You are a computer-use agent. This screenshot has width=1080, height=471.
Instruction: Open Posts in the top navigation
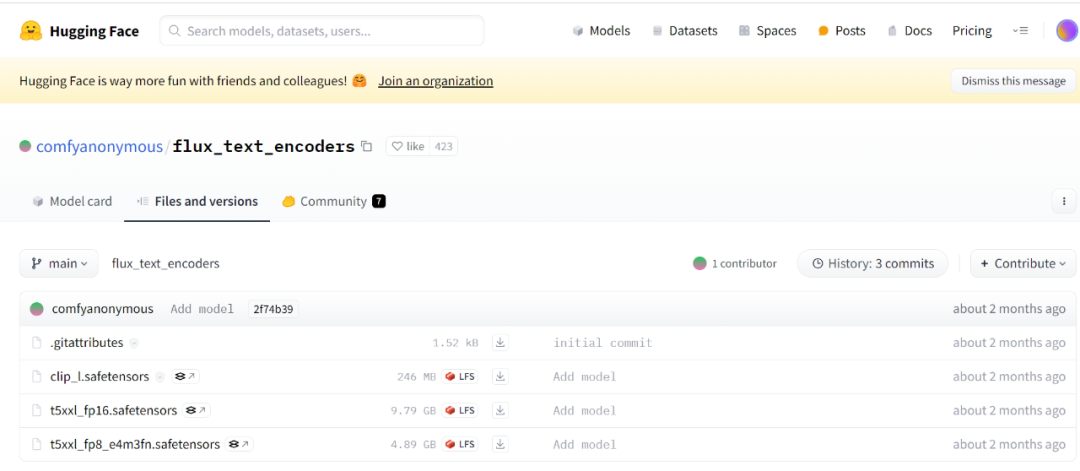click(x=842, y=31)
